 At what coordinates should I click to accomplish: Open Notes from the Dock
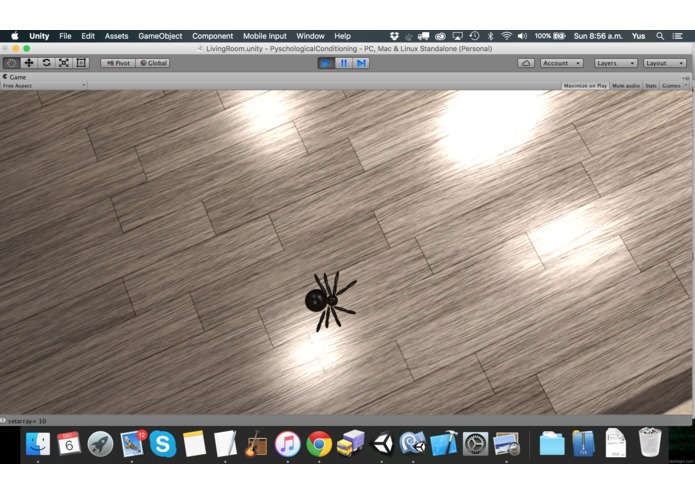tap(194, 443)
